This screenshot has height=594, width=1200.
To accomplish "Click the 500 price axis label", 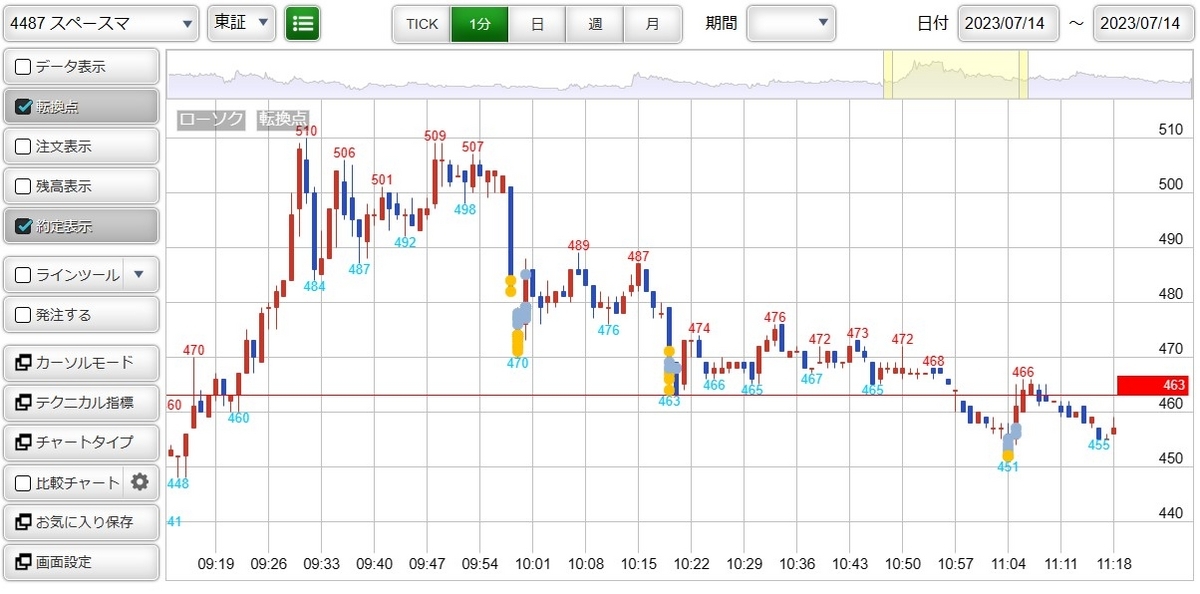I will coord(1170,184).
